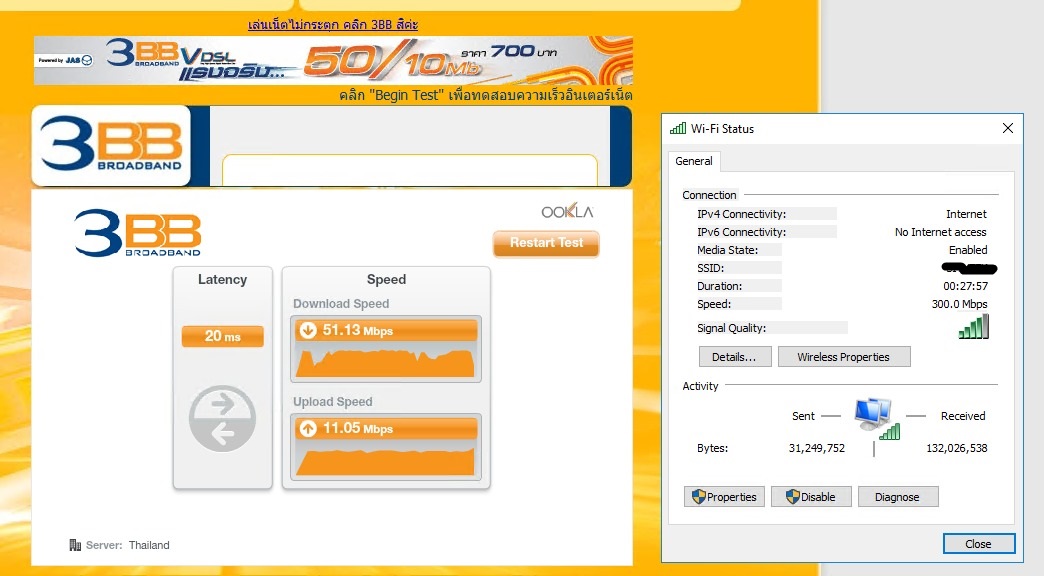1044x576 pixels.
Task: Click the 3BB logo inside speedtest panel
Action: [138, 233]
